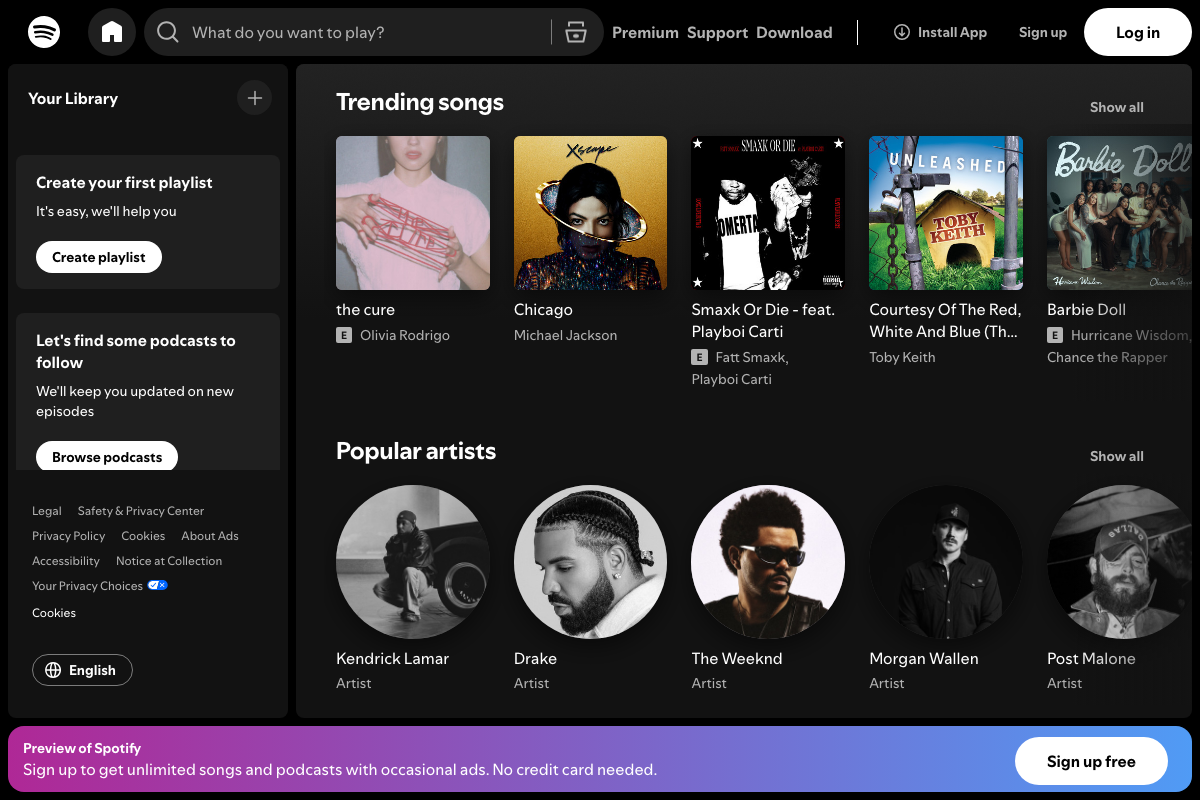Open the Support page
The width and height of the screenshot is (1200, 800).
(717, 32)
